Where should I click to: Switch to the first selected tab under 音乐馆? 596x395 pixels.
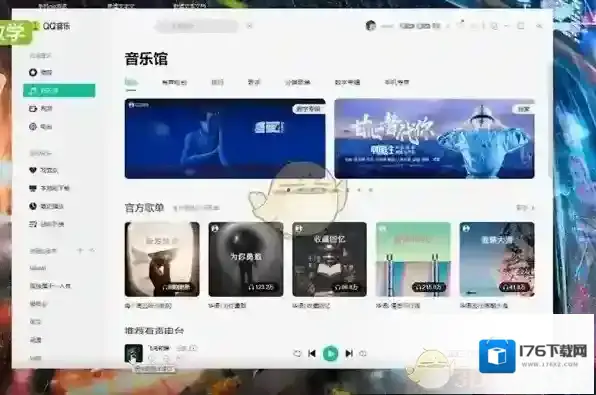(x=131, y=82)
